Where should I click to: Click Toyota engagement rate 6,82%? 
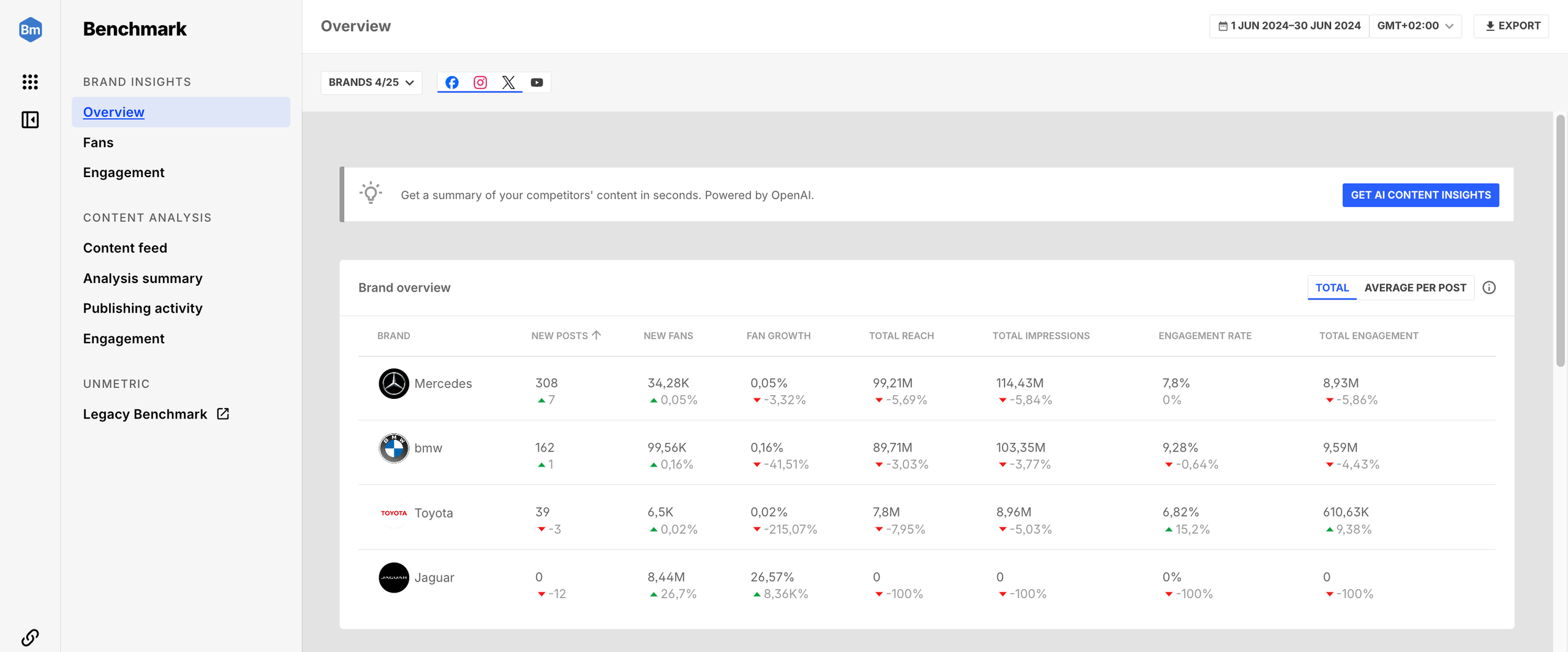pos(1180,512)
